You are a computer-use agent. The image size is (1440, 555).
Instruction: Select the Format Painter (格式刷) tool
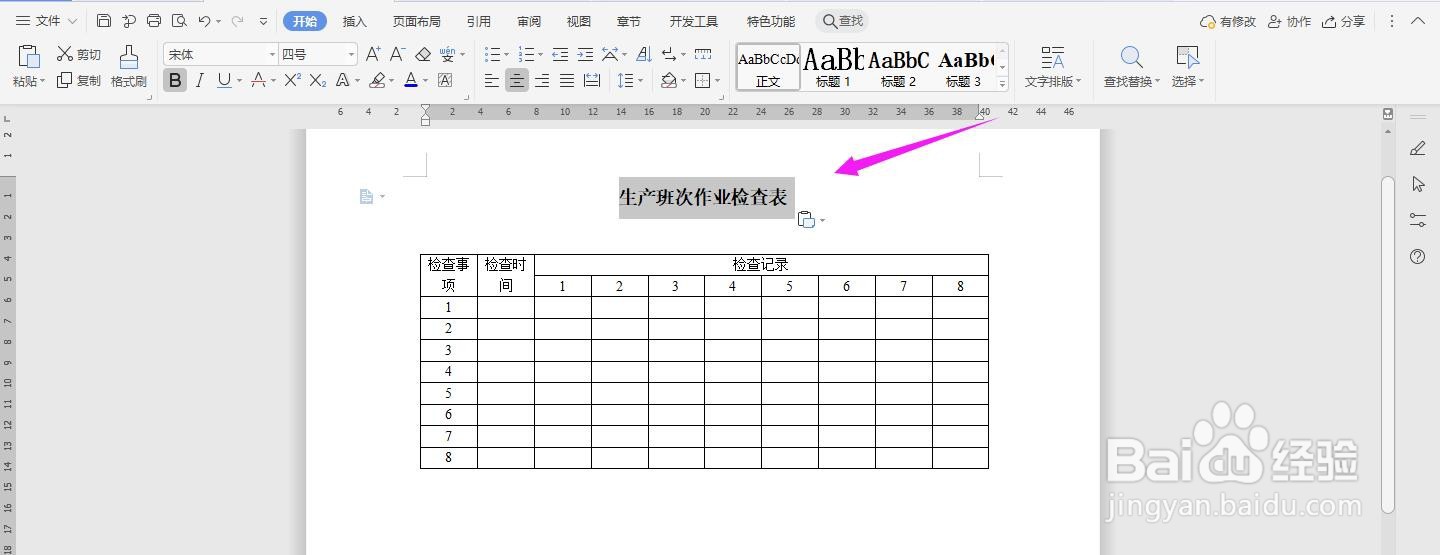(x=129, y=67)
